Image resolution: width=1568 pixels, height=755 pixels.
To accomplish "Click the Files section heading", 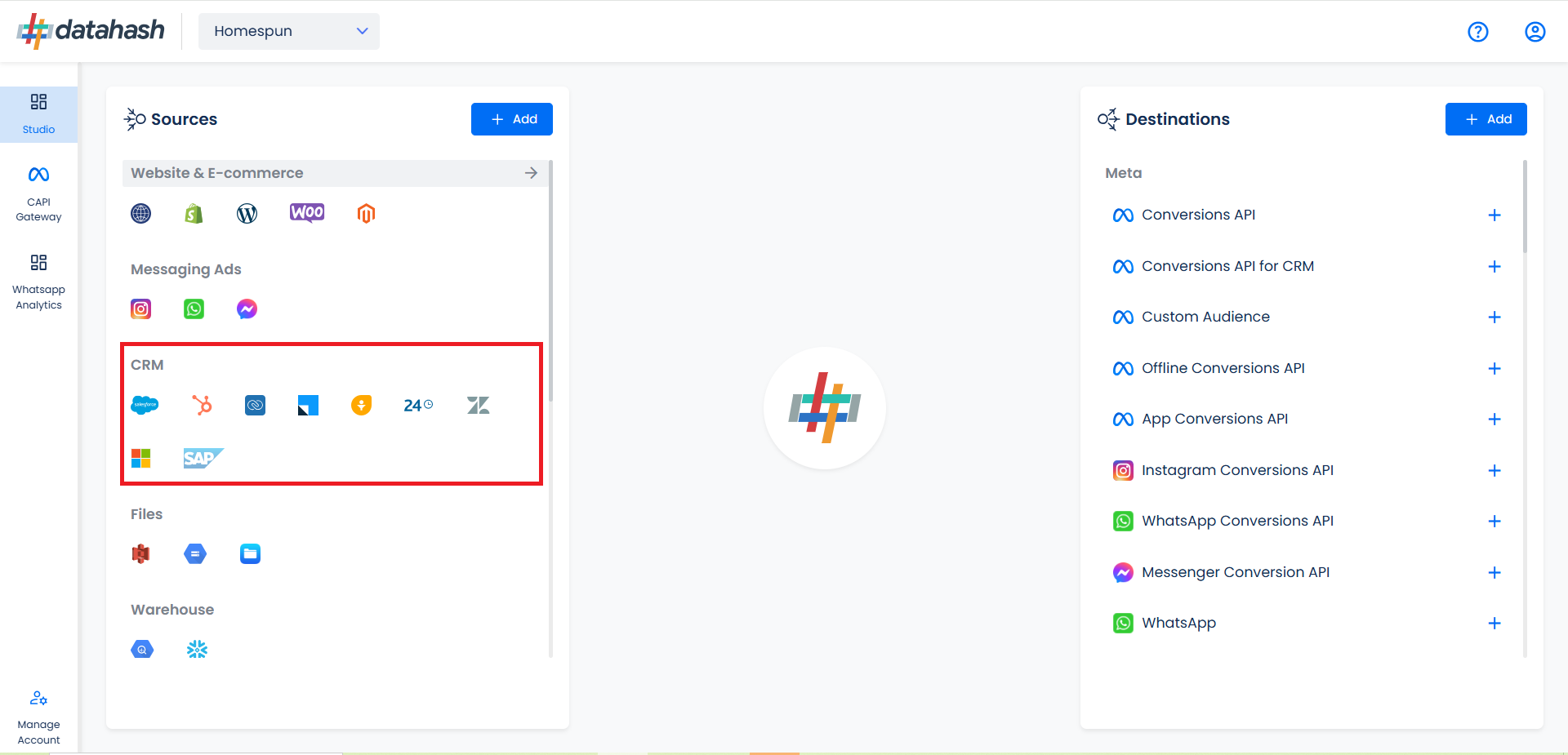I will click(x=147, y=514).
